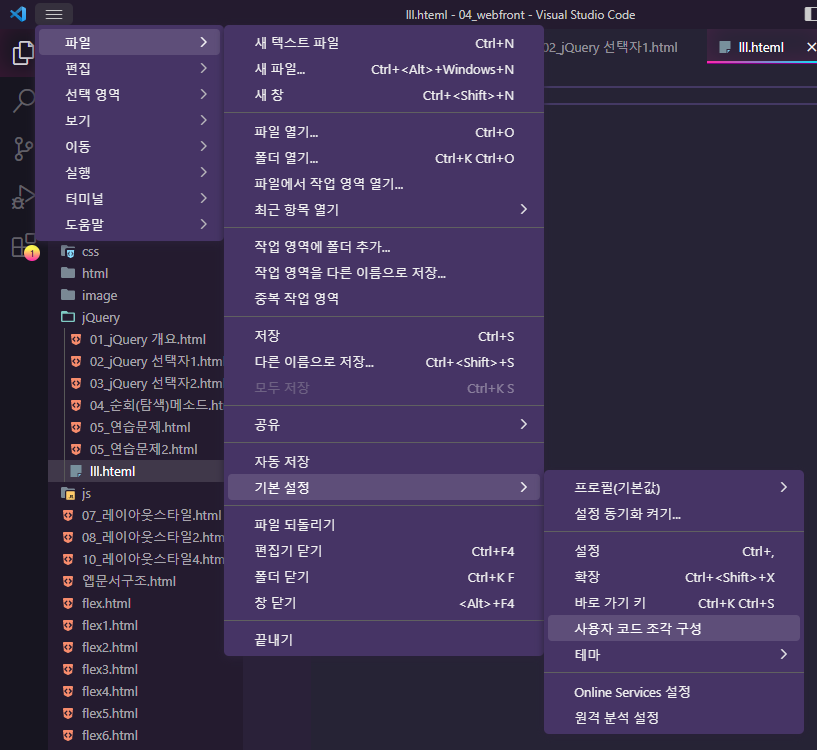Expand 기본 설정 submenu

coord(384,487)
